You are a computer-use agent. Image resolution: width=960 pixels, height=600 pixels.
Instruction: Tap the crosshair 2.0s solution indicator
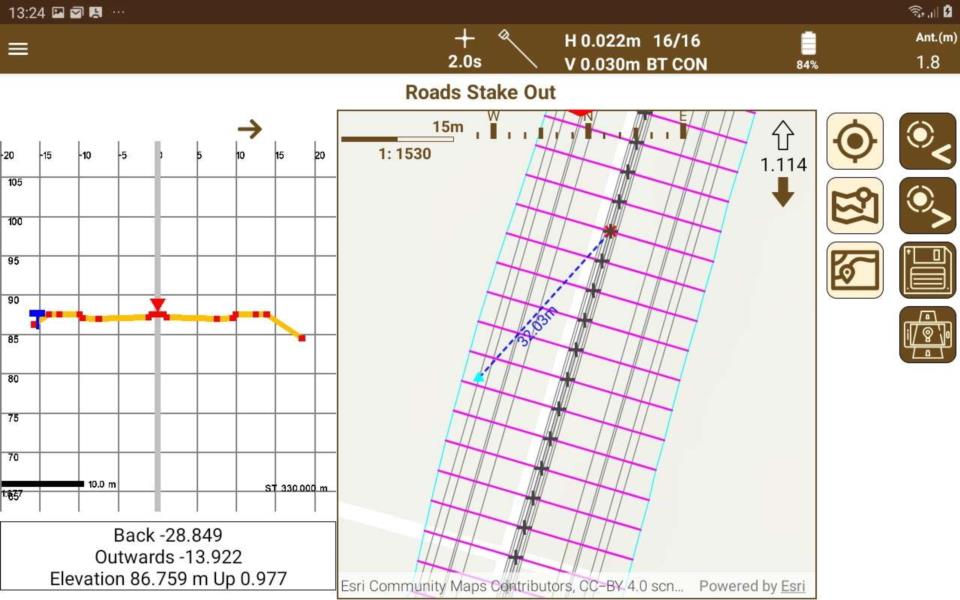click(x=464, y=49)
